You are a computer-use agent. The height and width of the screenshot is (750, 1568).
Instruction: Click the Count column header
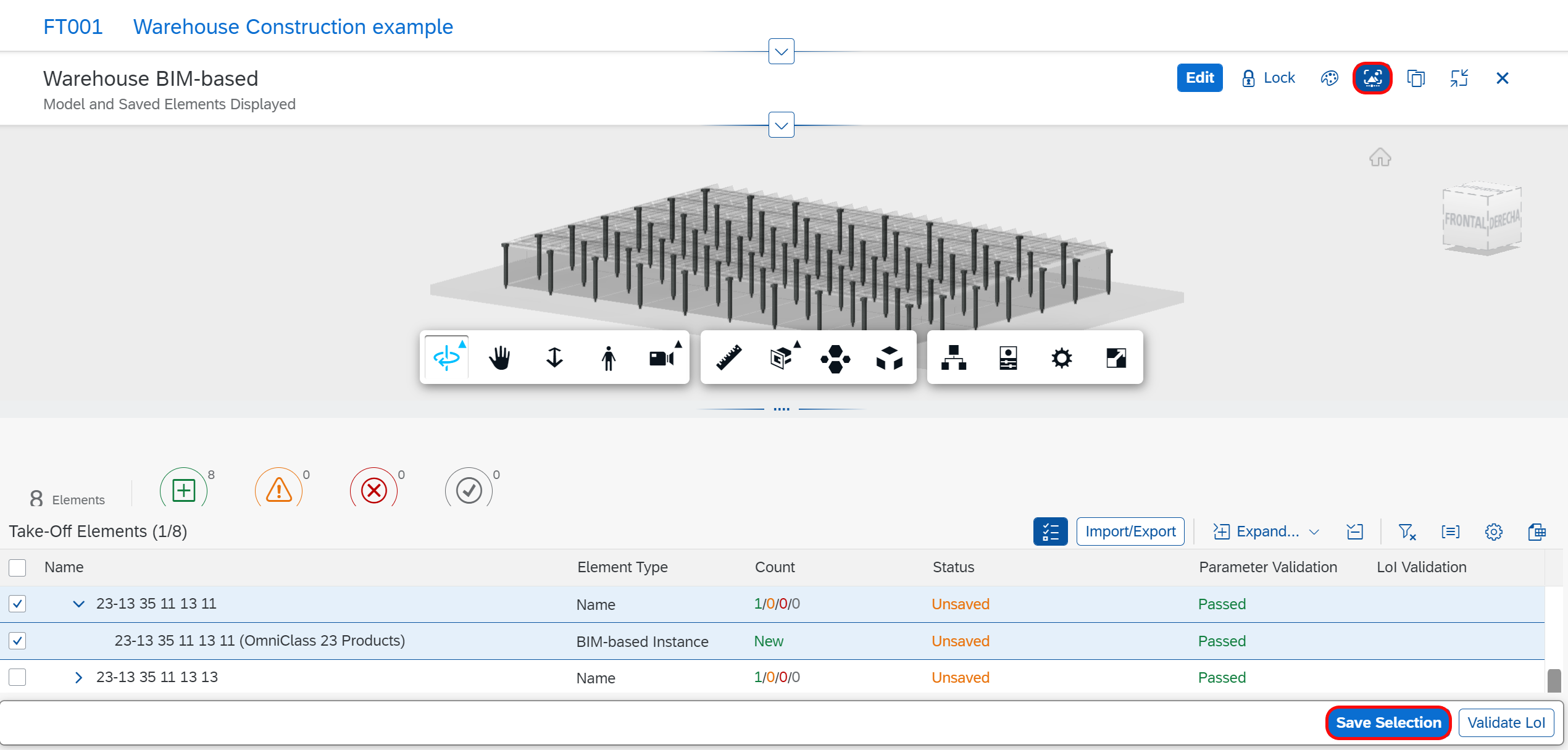(x=775, y=567)
